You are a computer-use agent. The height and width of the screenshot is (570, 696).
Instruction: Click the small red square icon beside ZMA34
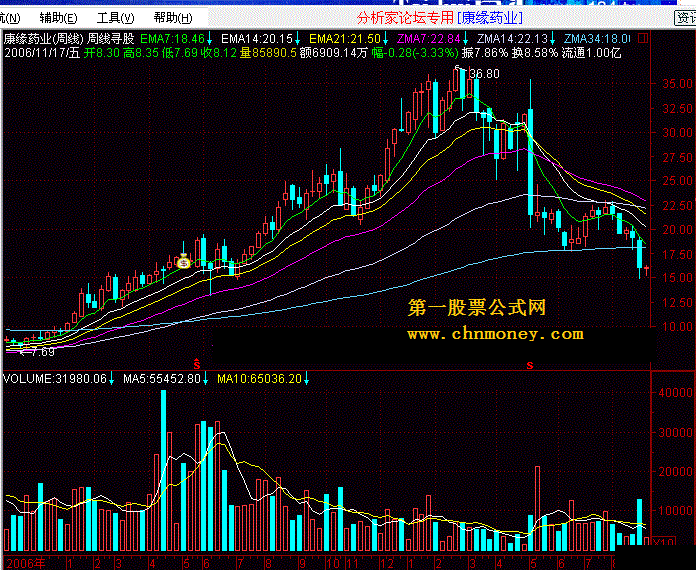tap(642, 38)
